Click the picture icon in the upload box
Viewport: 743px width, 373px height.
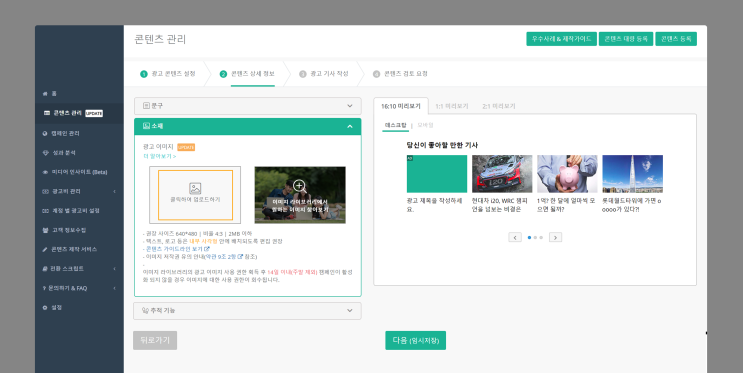pyautogui.click(x=195, y=188)
